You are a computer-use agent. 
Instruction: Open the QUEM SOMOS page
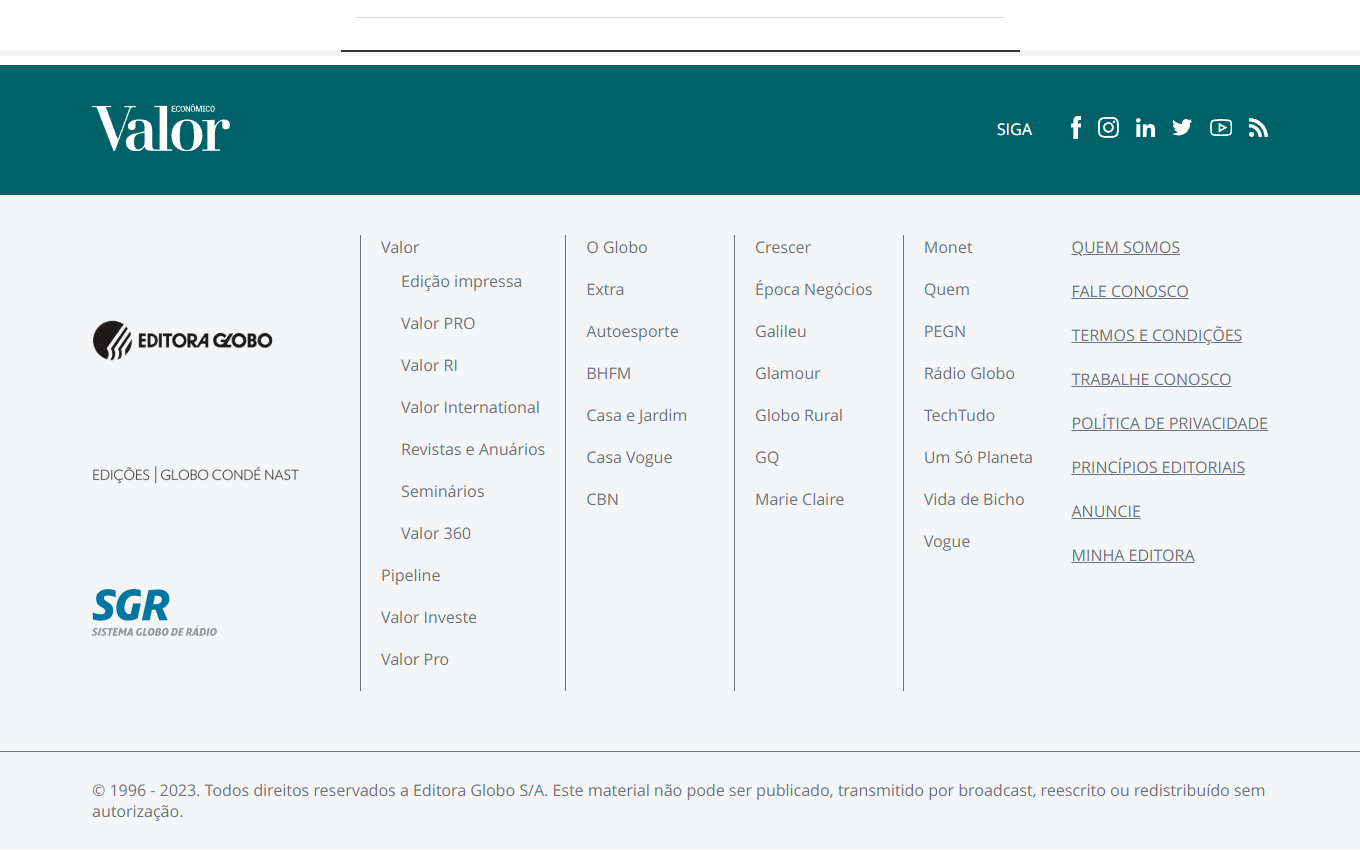1125,248
